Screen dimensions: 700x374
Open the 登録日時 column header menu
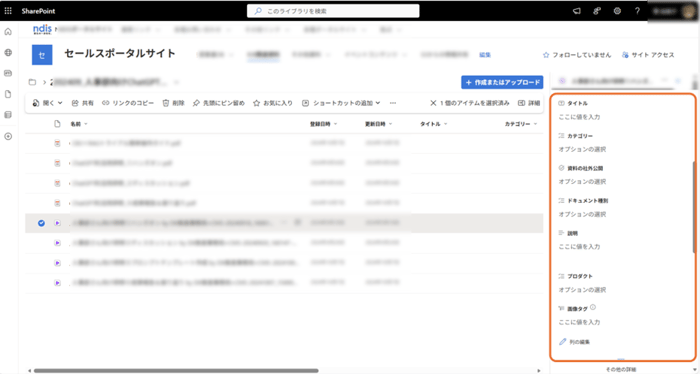(324, 124)
